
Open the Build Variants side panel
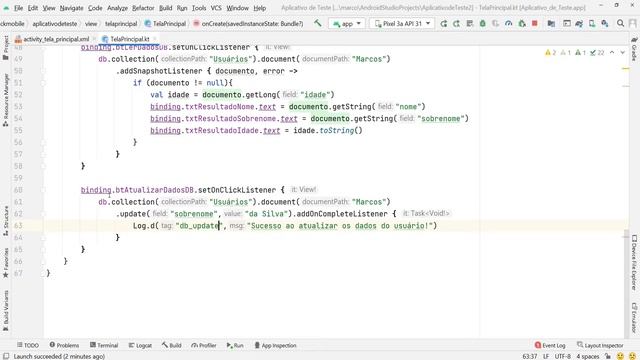click(x=6, y=310)
